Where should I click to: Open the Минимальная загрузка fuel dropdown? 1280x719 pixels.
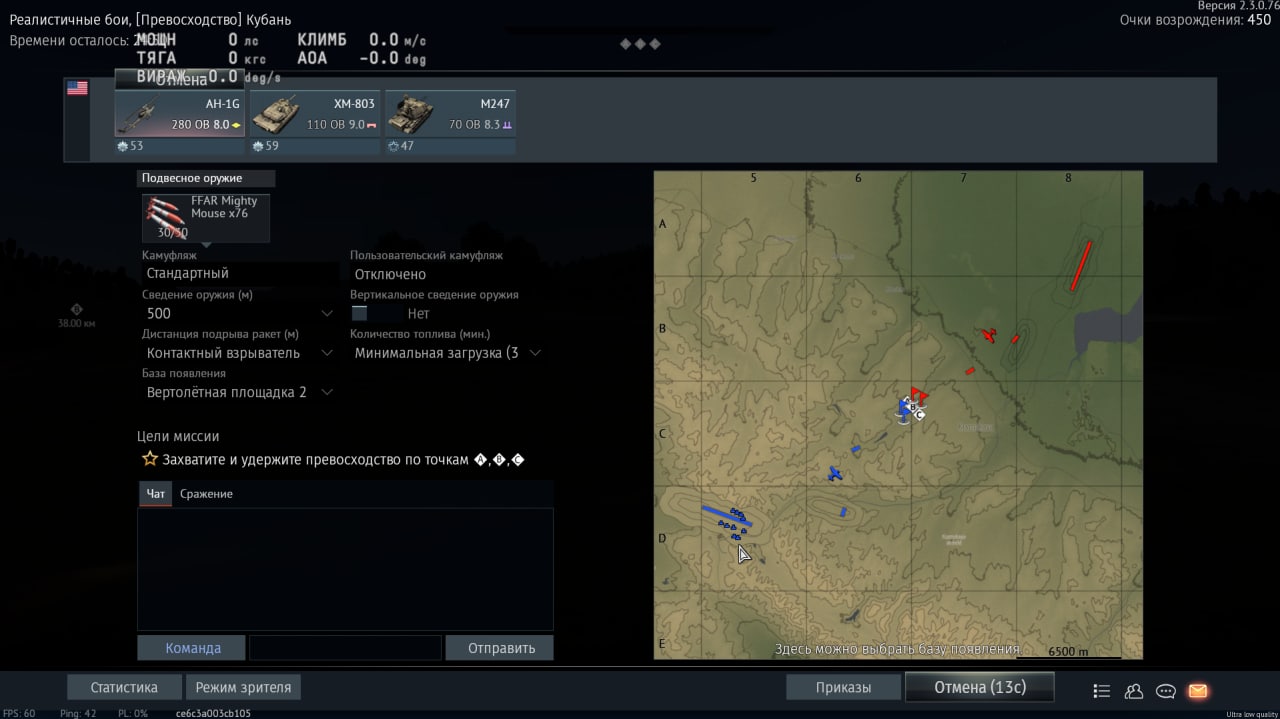(447, 353)
